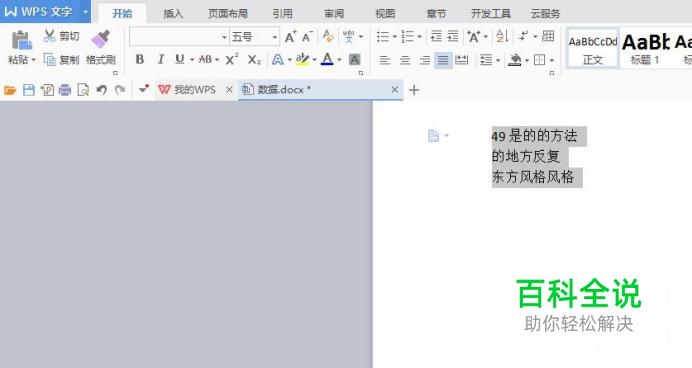This screenshot has height=368, width=692.
Task: Switch to the 视图 ribbon tab
Action: [x=385, y=14]
